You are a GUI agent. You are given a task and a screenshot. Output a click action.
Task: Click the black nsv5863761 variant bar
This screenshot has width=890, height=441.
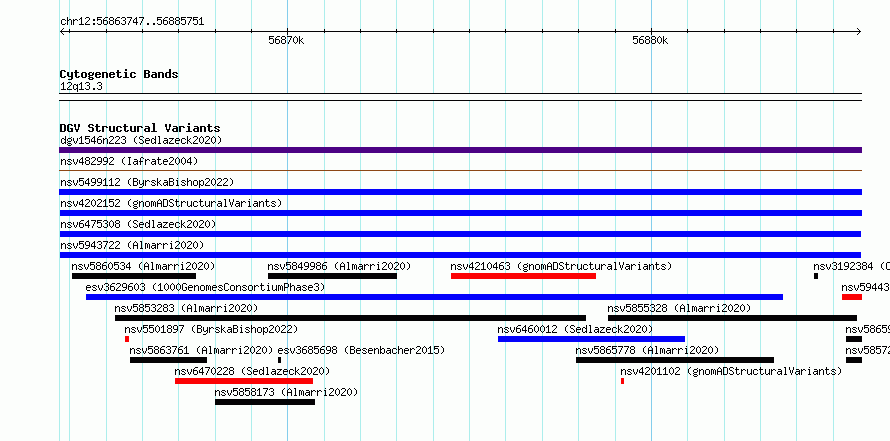(169, 360)
